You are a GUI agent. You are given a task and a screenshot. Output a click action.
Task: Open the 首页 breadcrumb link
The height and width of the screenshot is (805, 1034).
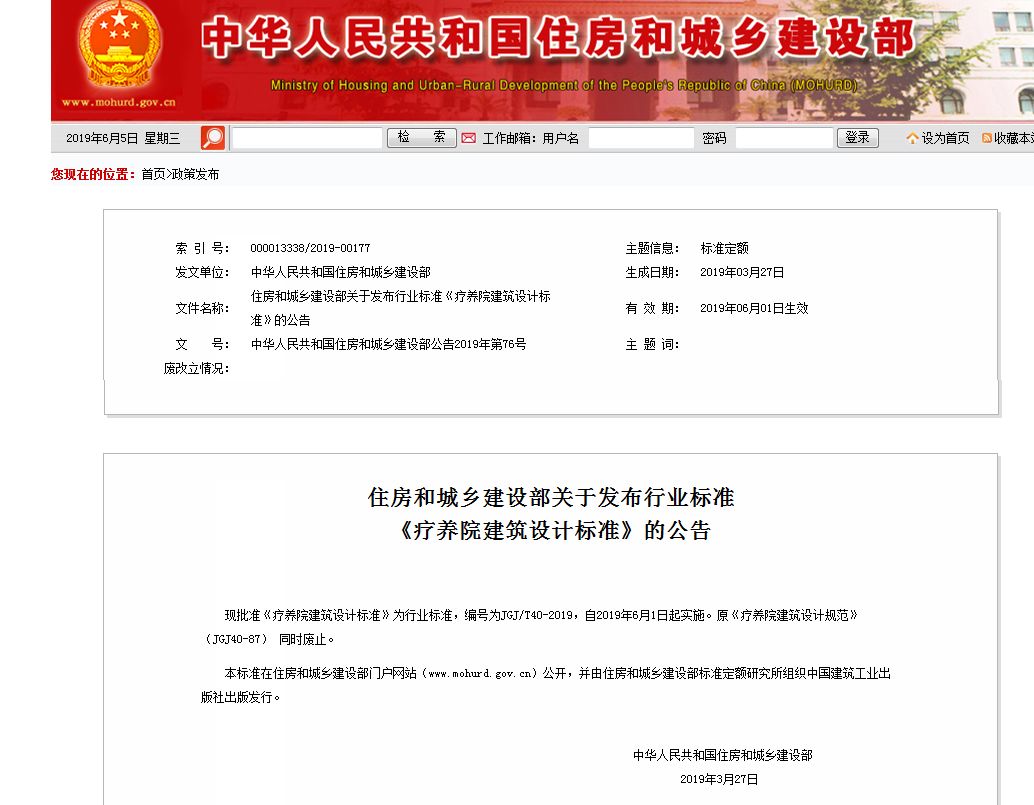(153, 174)
